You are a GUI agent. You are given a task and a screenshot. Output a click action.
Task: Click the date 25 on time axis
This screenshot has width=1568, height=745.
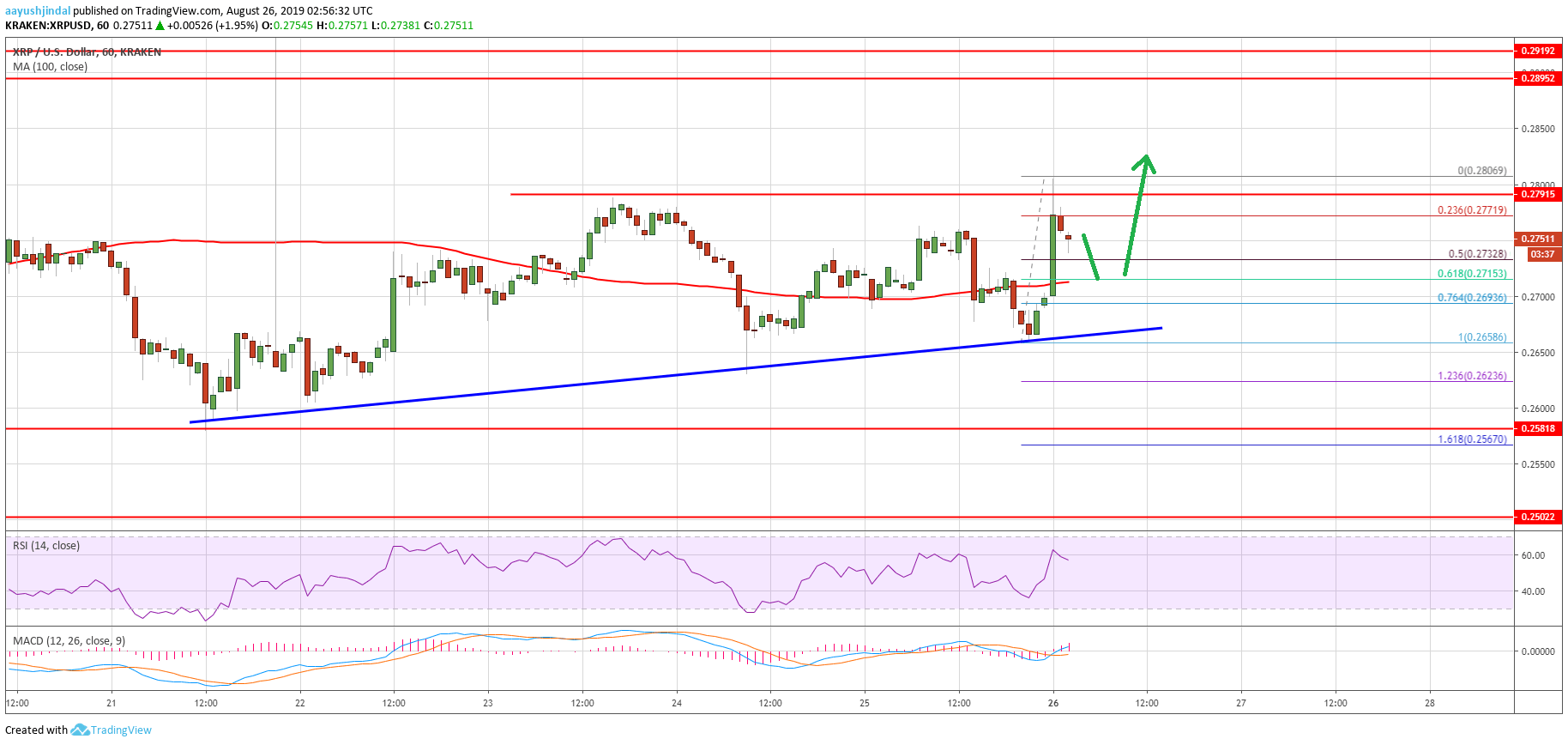pos(865,703)
